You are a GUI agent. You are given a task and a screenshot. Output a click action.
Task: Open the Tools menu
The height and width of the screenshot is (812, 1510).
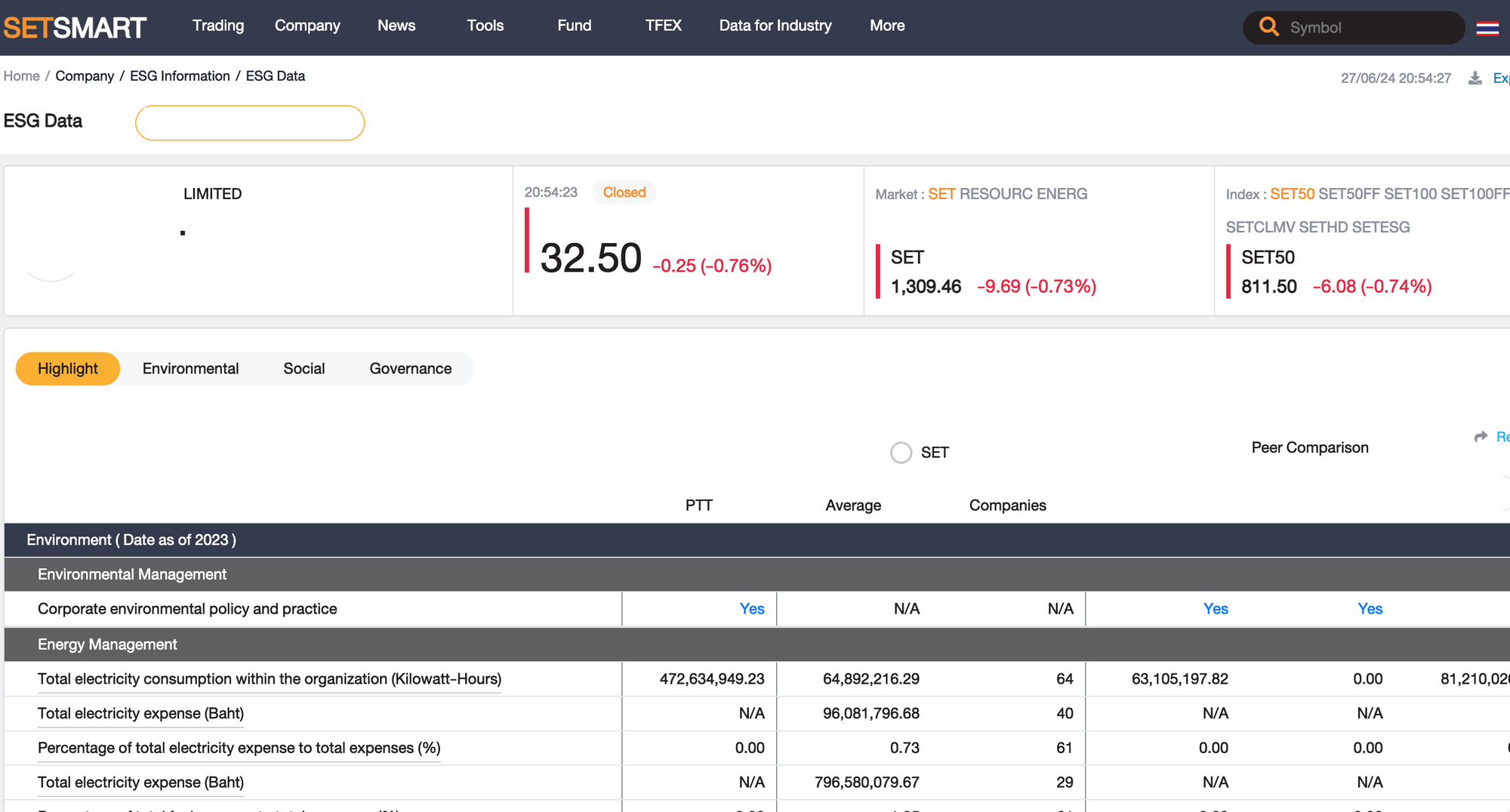click(x=485, y=26)
